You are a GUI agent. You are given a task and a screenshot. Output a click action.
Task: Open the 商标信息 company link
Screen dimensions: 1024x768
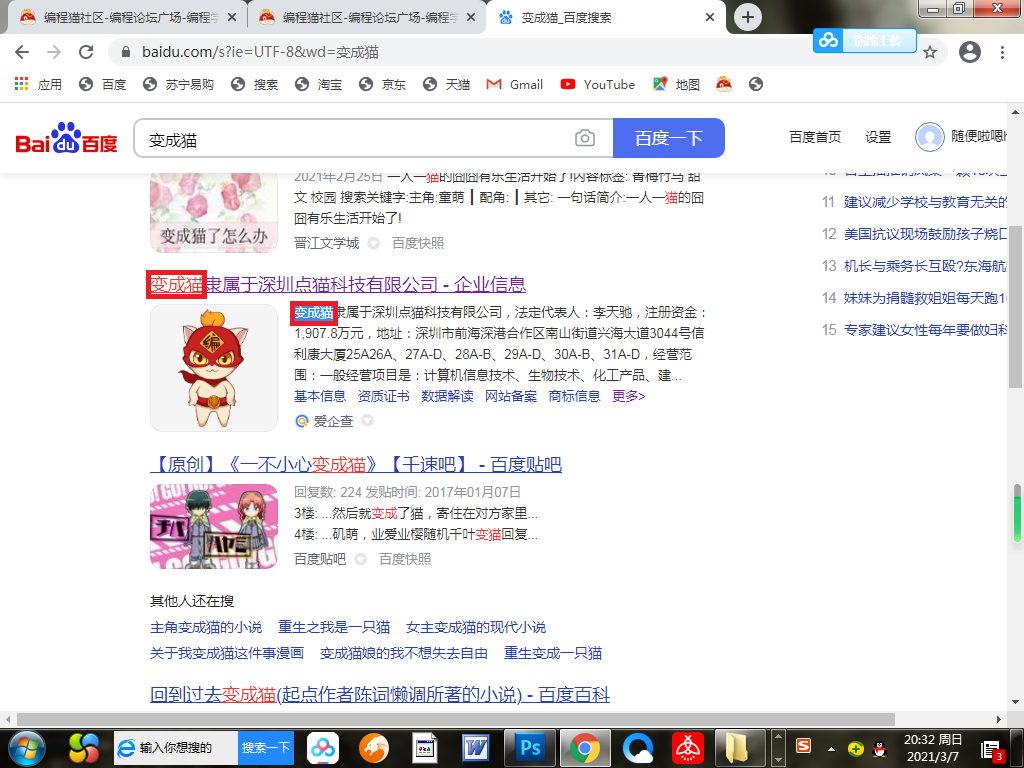tap(574, 396)
